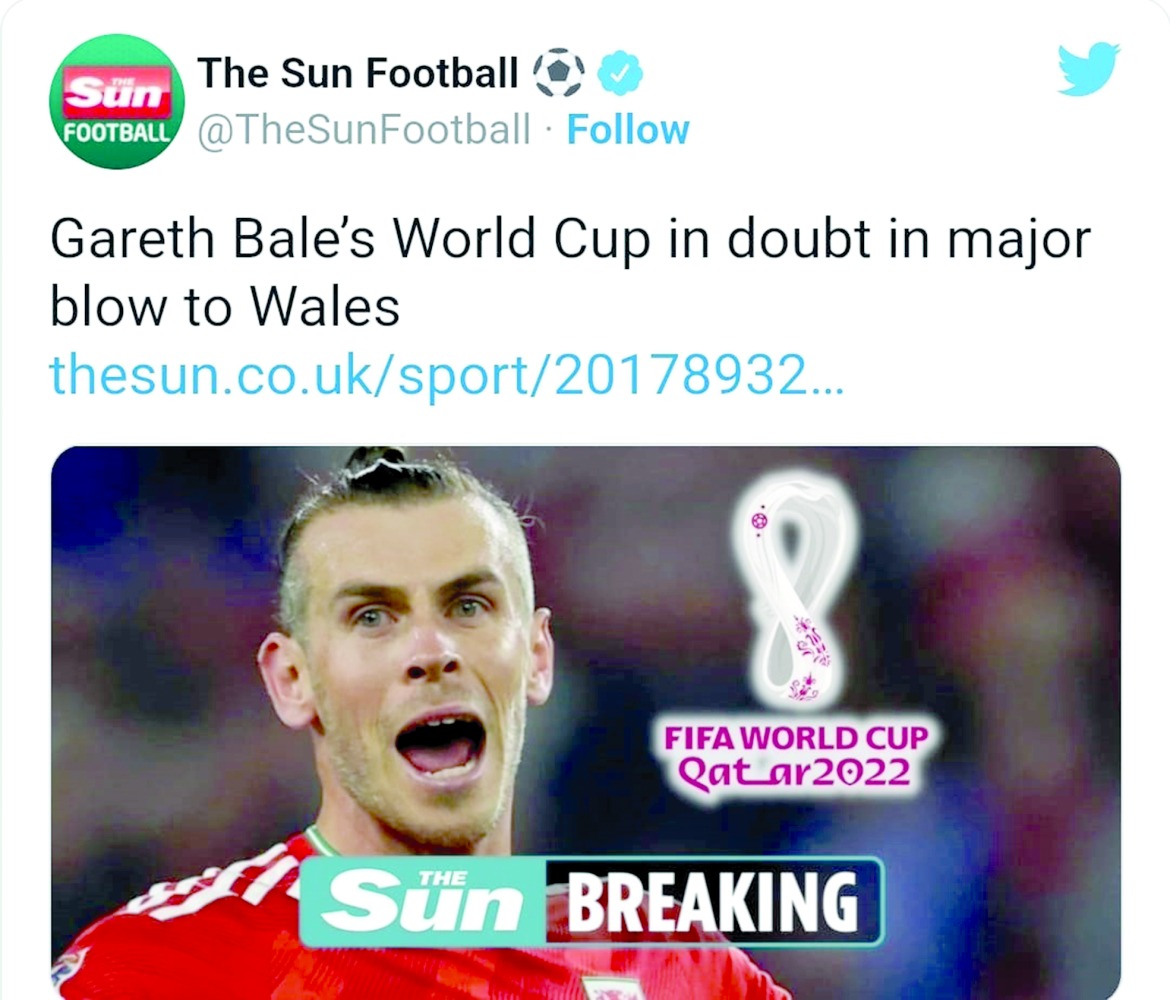This screenshot has width=1170, height=1000.
Task: Open the tweet's attached photo
Action: click(586, 722)
